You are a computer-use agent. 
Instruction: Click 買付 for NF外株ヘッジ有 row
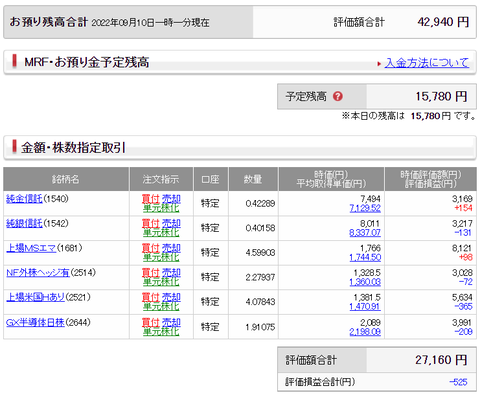tap(151, 273)
